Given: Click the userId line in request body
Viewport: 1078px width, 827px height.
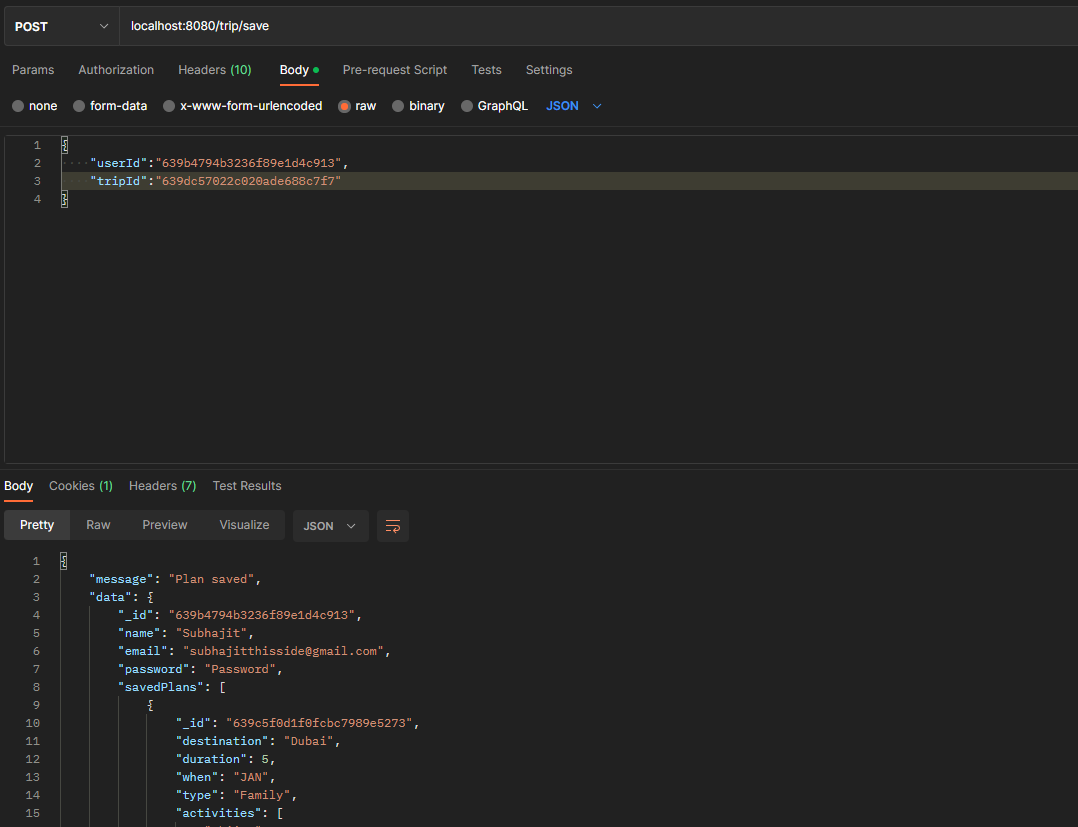Looking at the screenshot, I should 569,163.
